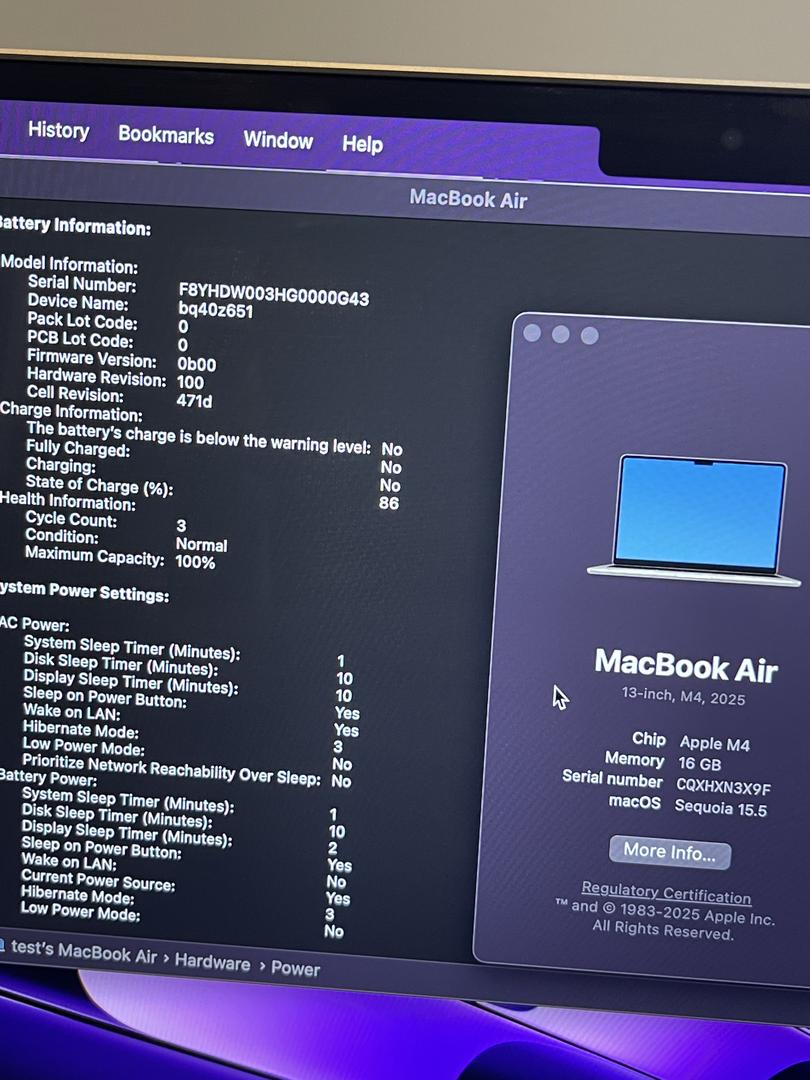Click Hibernate Mode under AC Power
The height and width of the screenshot is (1080, 810).
(81, 729)
